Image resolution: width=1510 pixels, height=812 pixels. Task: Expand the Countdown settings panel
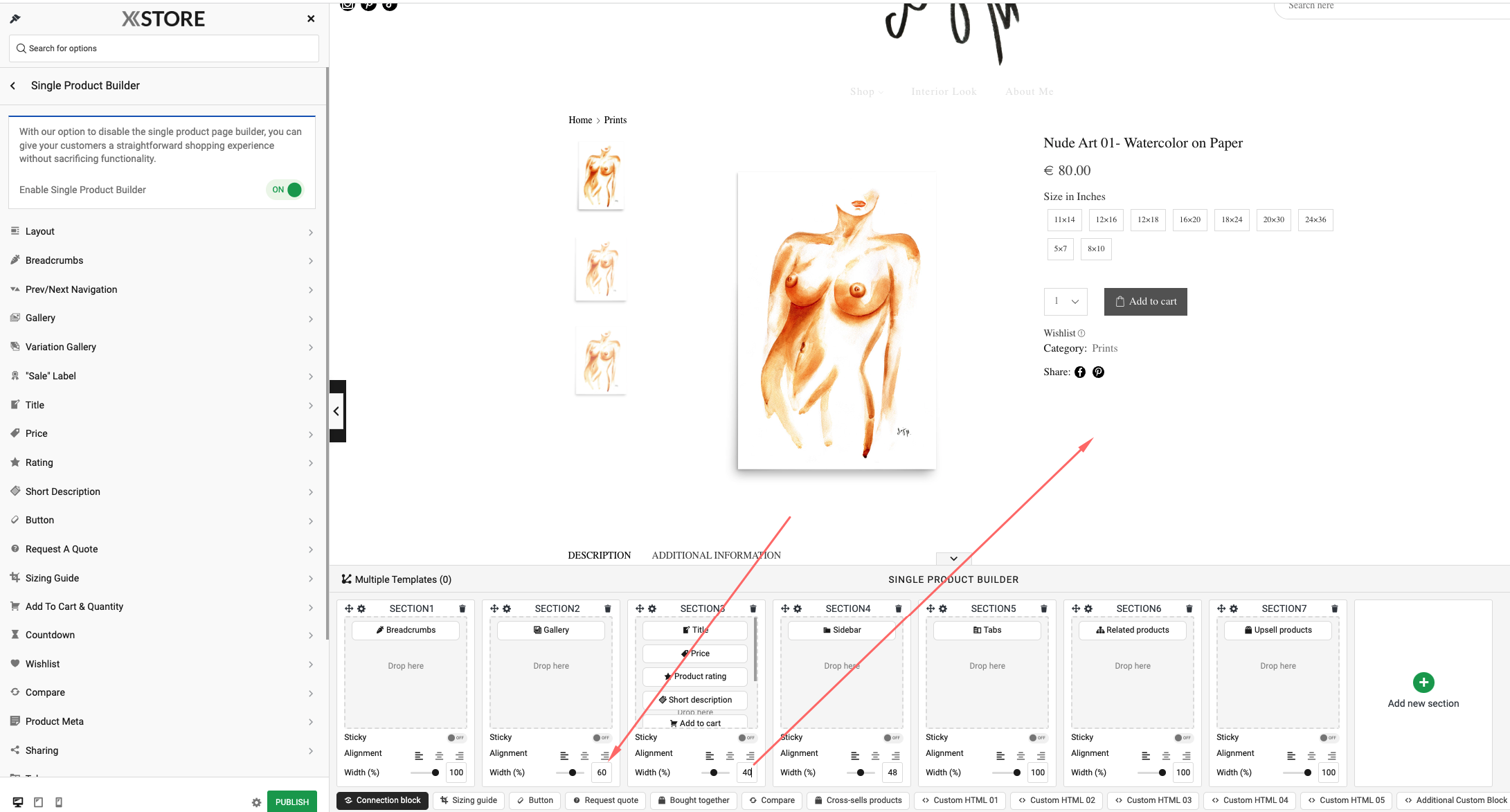coord(162,635)
